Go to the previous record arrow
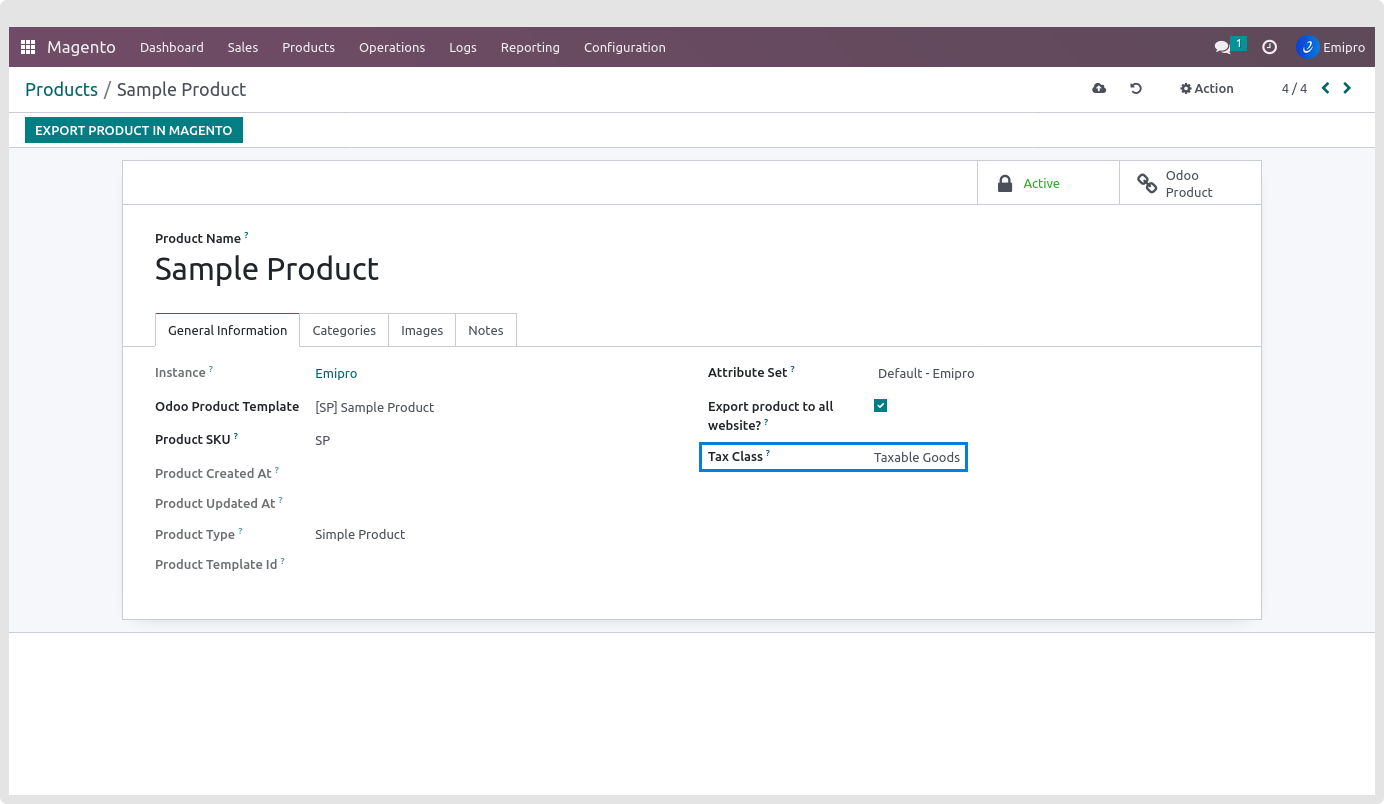The image size is (1384, 804). (1326, 88)
